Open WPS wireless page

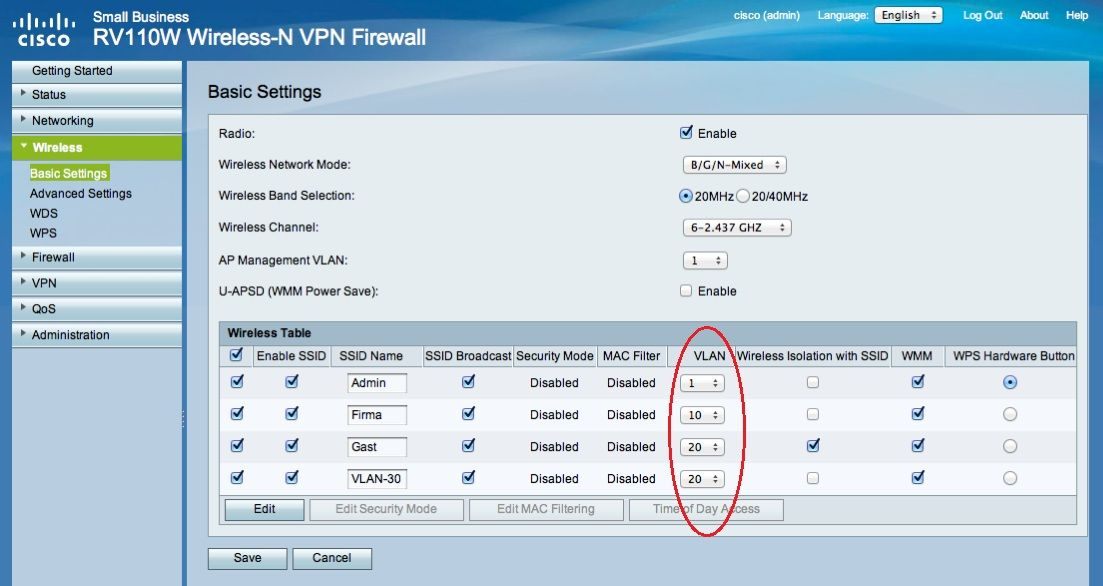pos(43,233)
